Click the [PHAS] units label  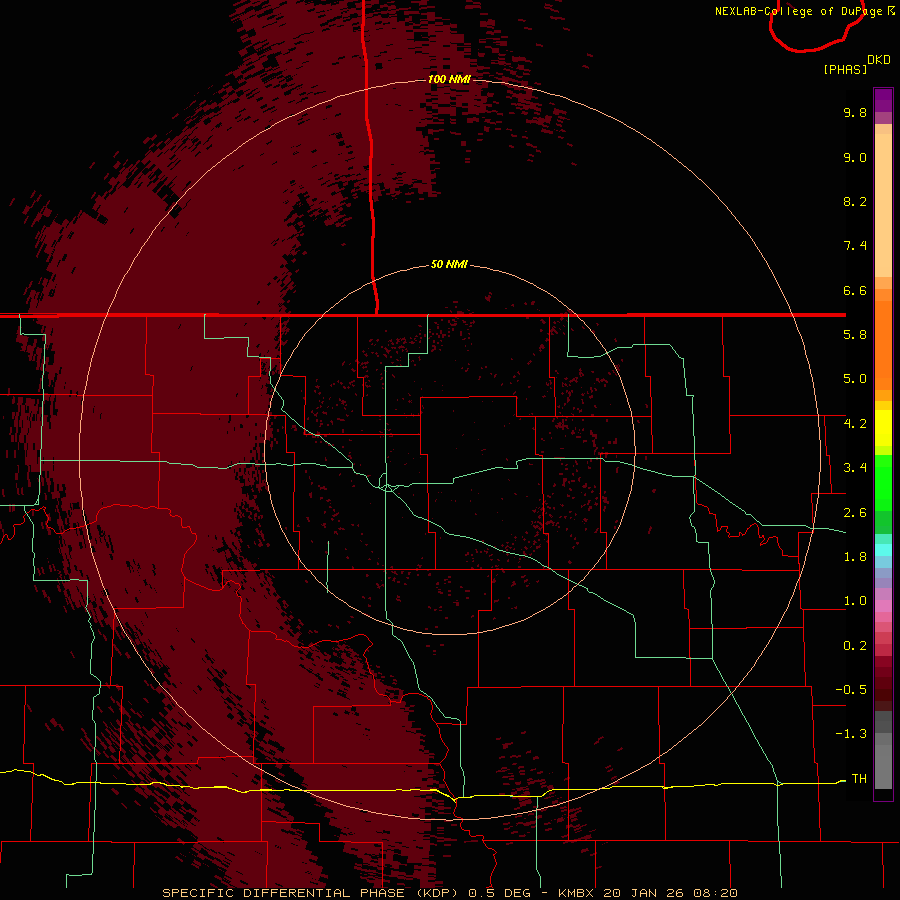845,69
